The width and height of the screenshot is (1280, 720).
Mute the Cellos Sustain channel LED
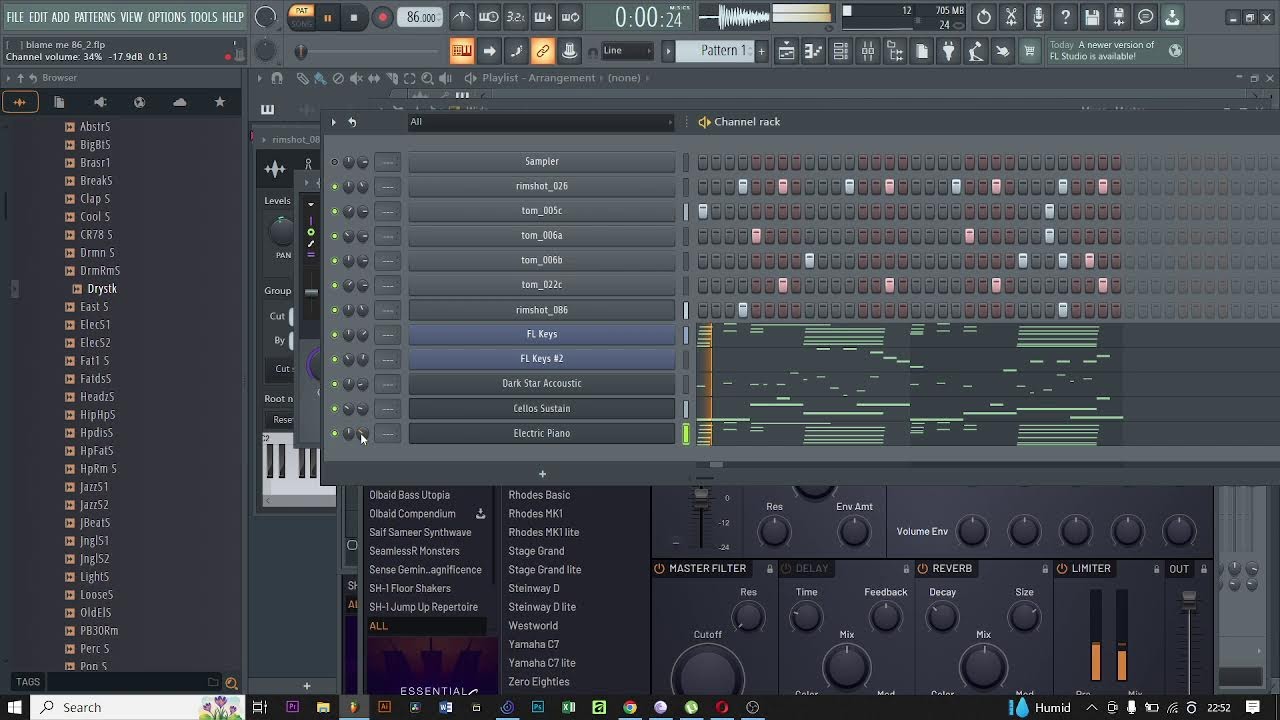335,408
